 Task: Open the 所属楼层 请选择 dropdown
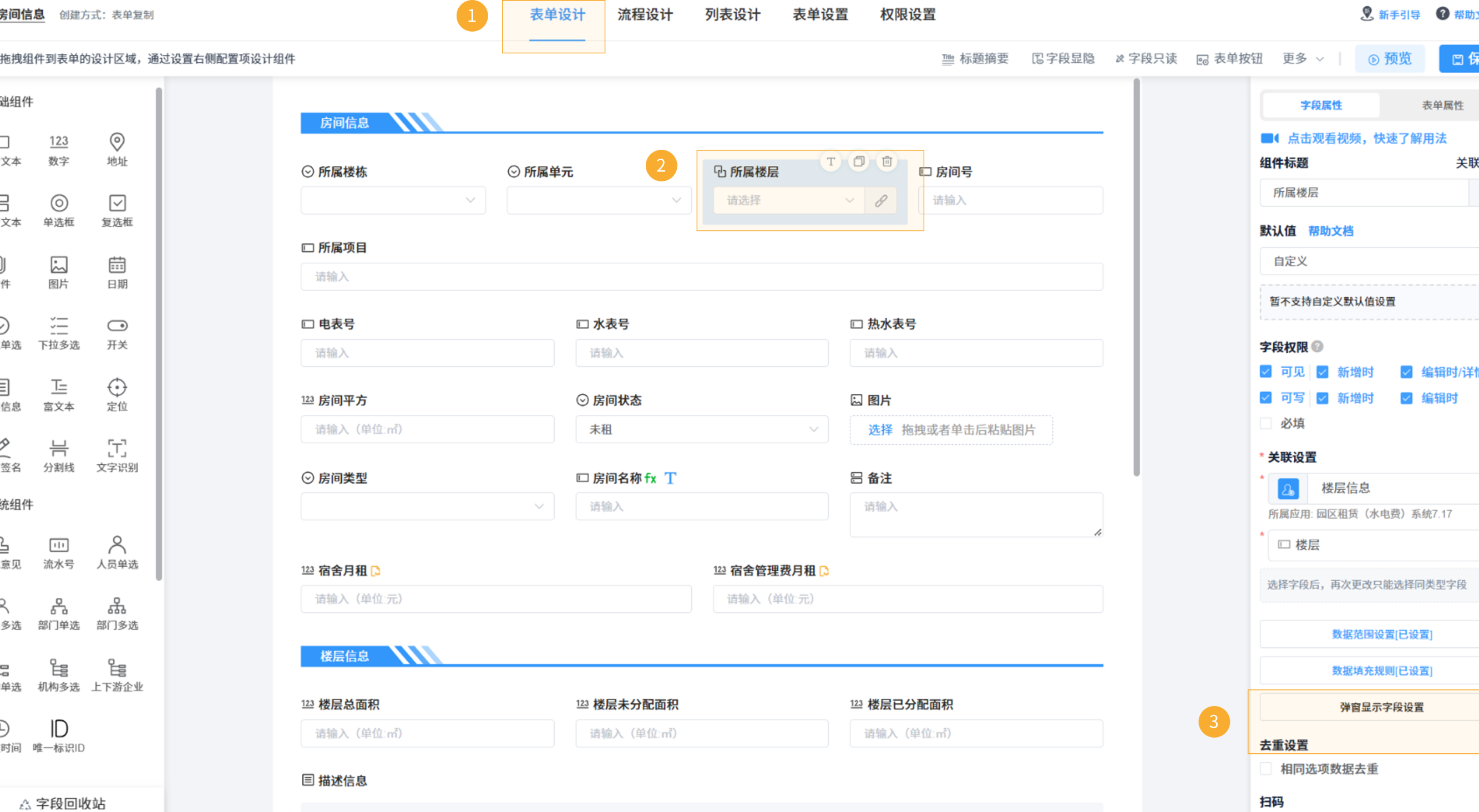point(789,200)
